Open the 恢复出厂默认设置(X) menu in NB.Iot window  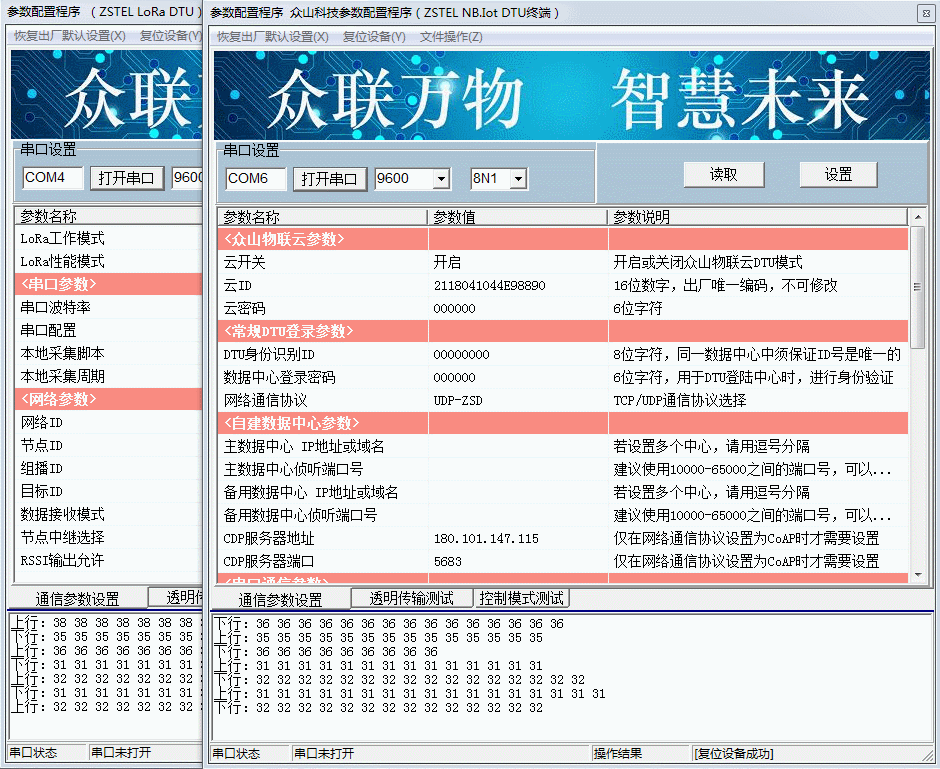(272, 37)
